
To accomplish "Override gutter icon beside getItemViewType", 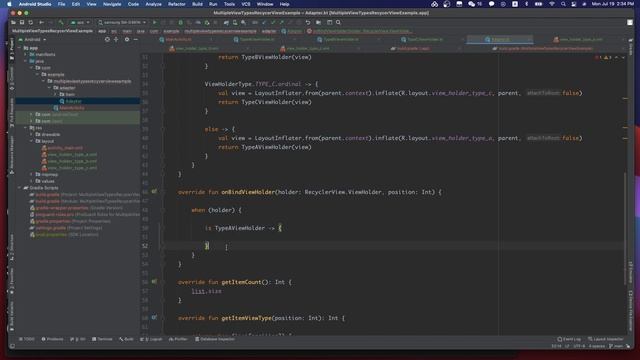I will [x=154, y=317].
